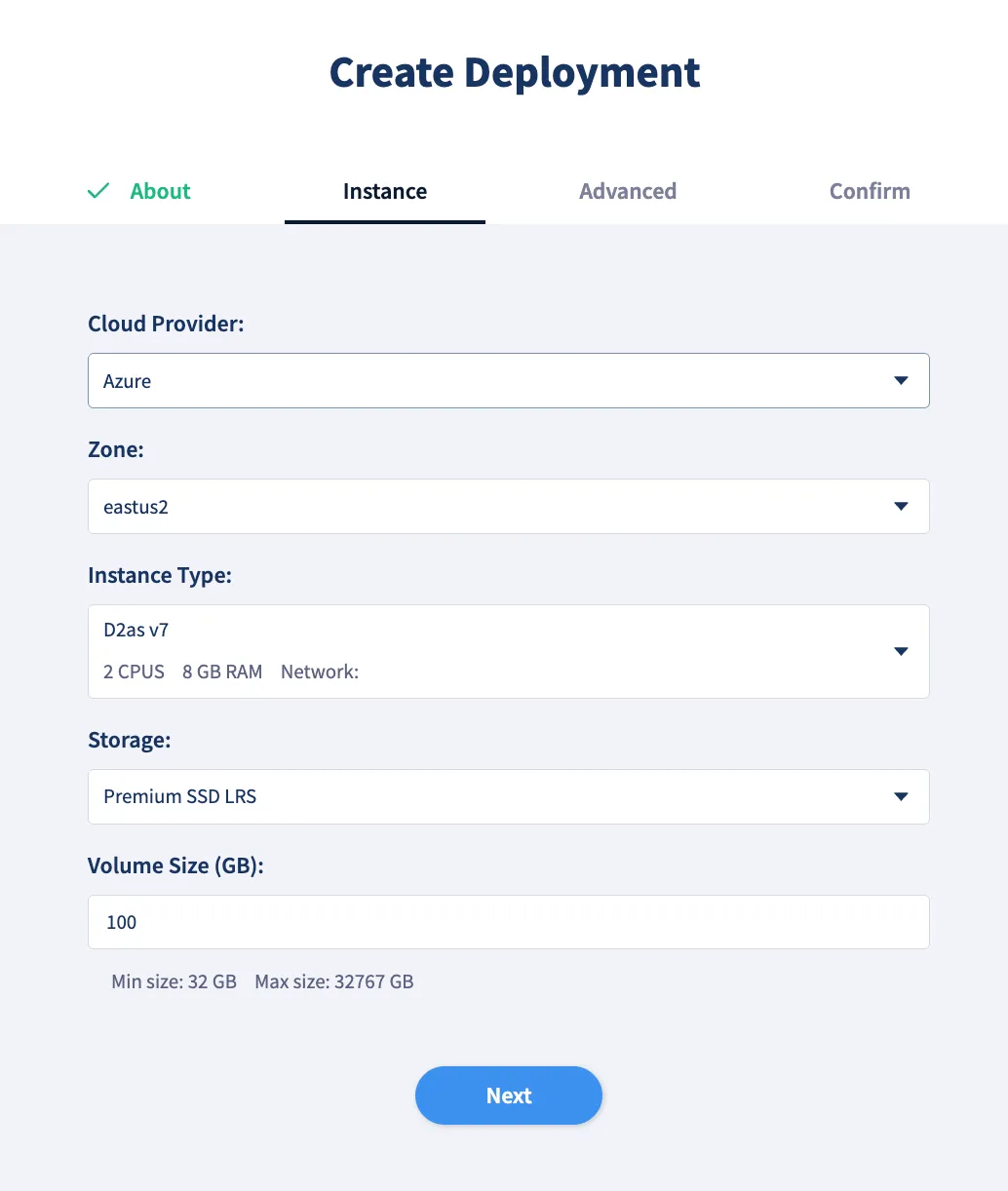The width and height of the screenshot is (1008, 1191).
Task: Click the D2as v7 instance entry
Action: tap(136, 630)
